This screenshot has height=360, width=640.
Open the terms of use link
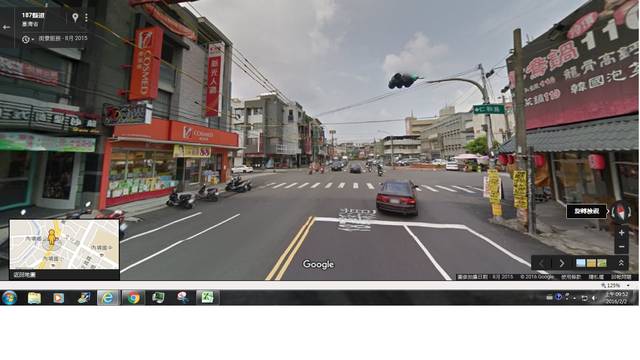(x=571, y=277)
